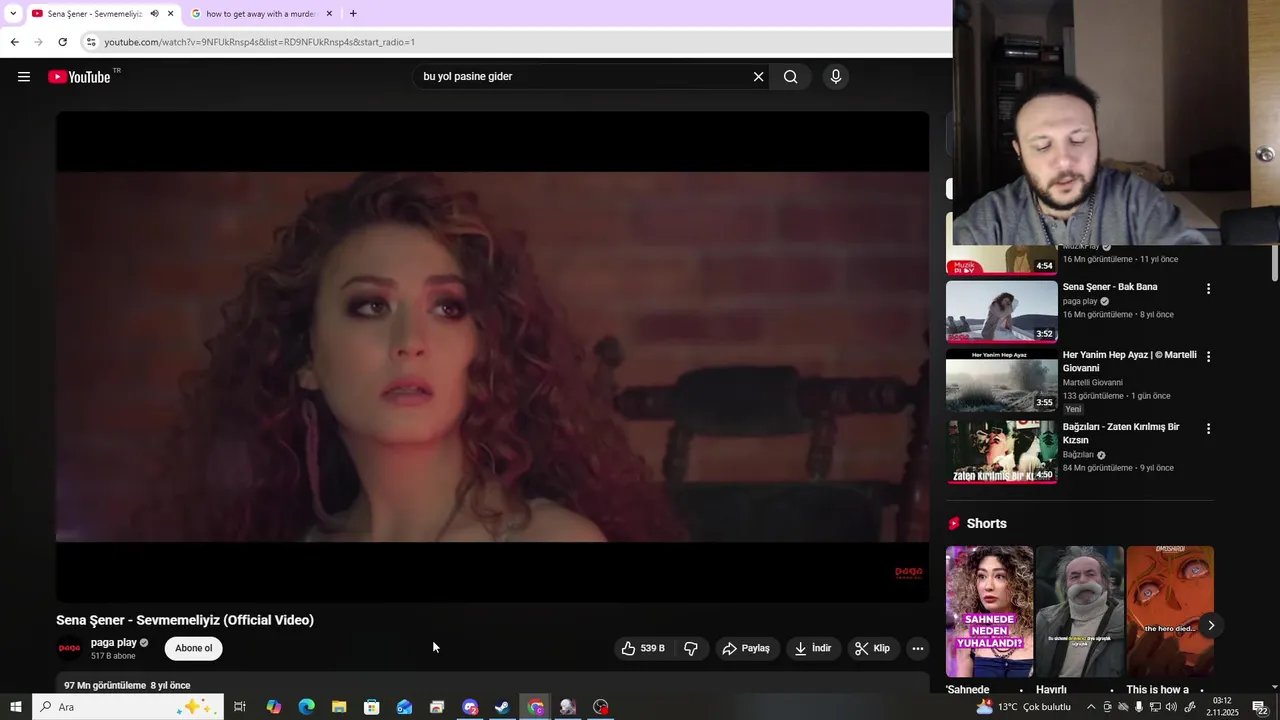
Task: Reload the YouTube page
Action: coord(62,42)
